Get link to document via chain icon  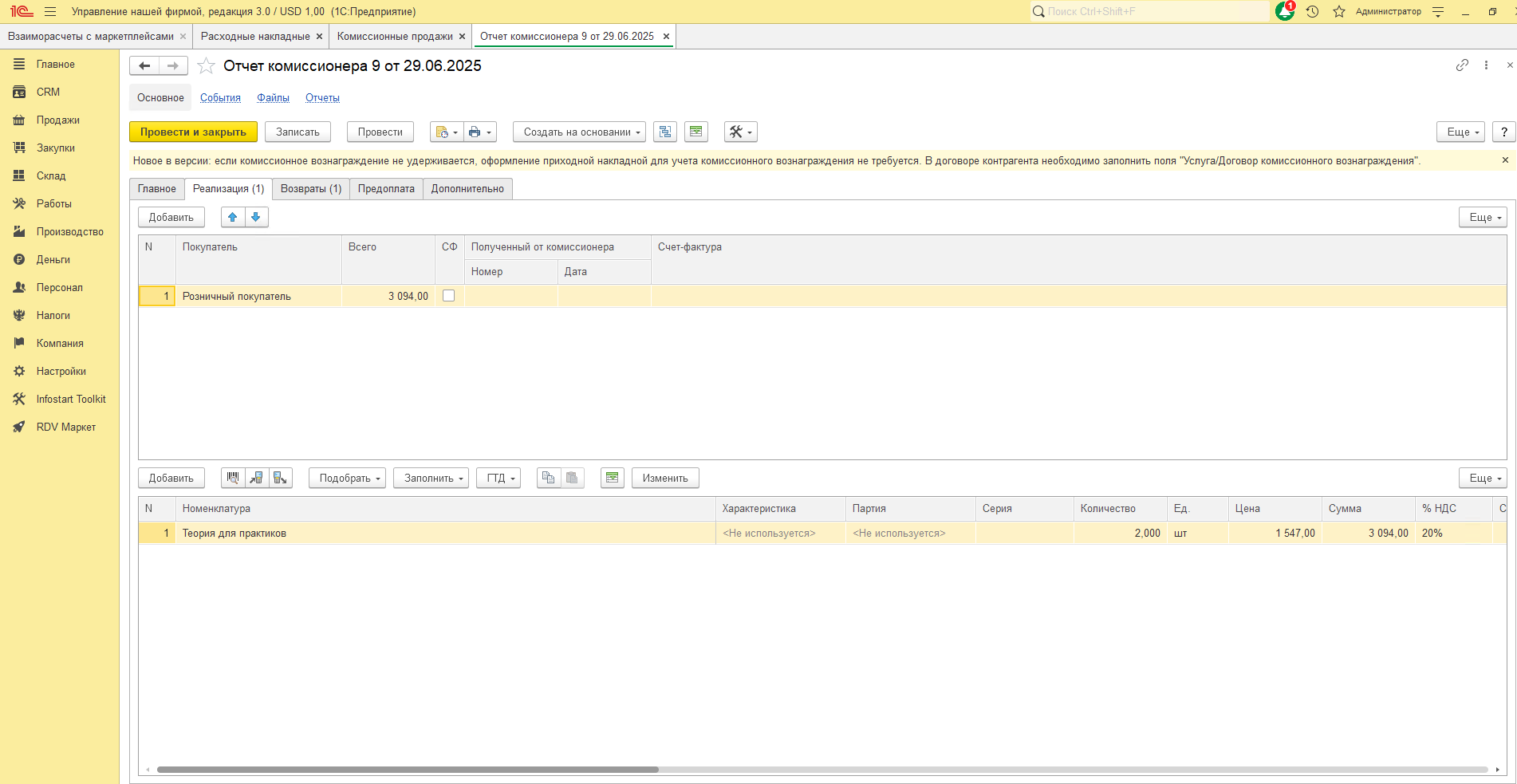tap(1461, 65)
